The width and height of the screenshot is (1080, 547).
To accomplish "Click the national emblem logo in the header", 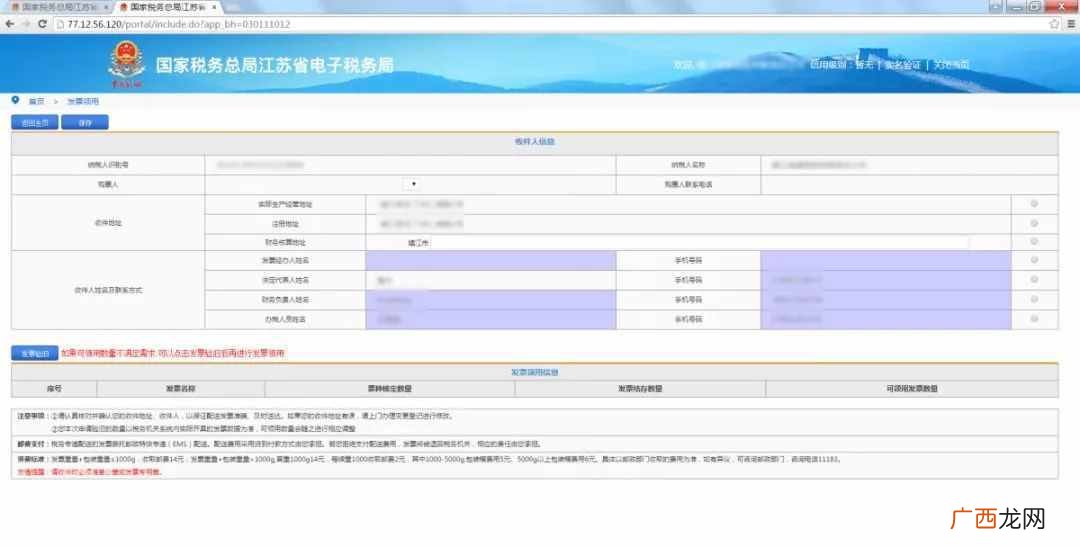I will [126, 63].
